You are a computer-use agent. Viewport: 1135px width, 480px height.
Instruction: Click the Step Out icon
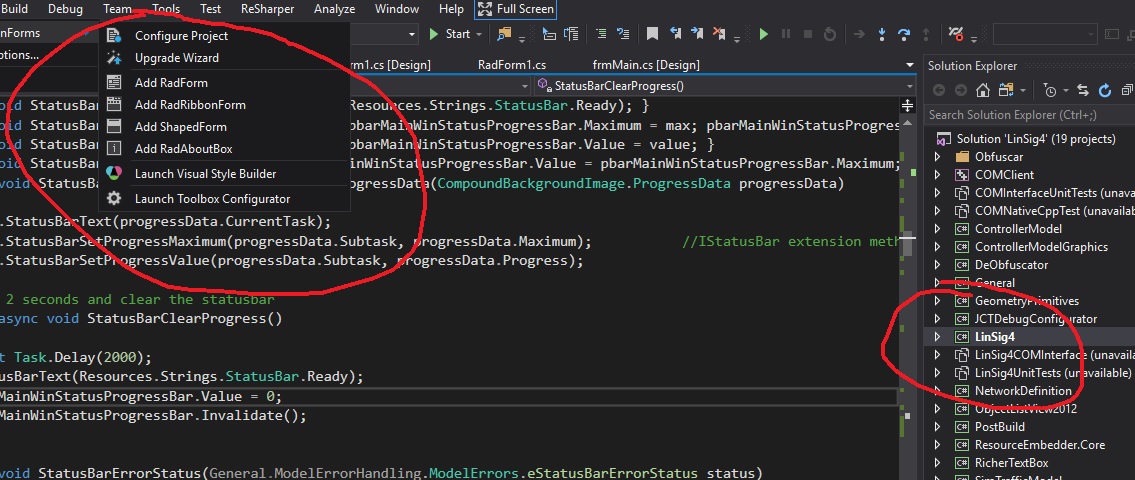tap(926, 34)
